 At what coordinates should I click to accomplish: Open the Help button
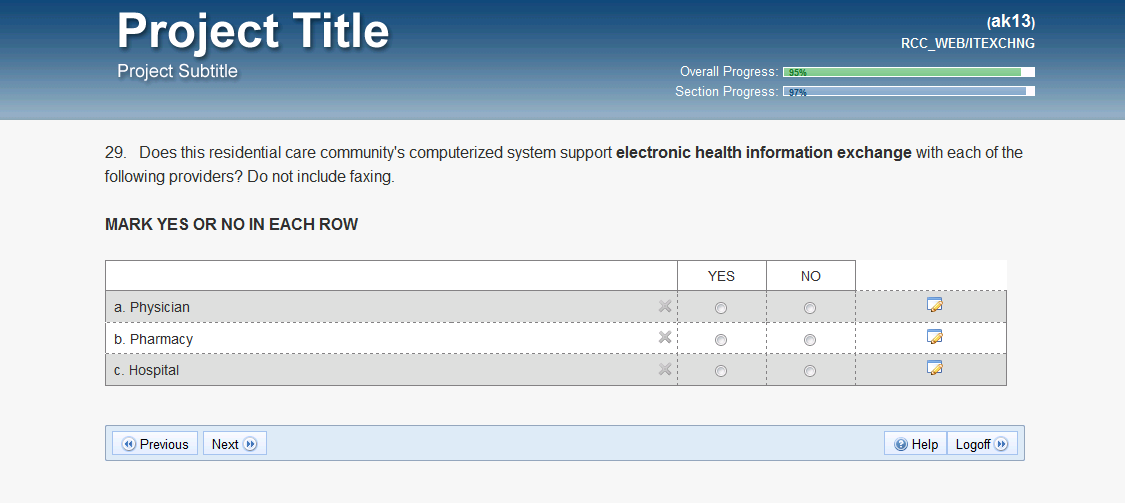915,444
